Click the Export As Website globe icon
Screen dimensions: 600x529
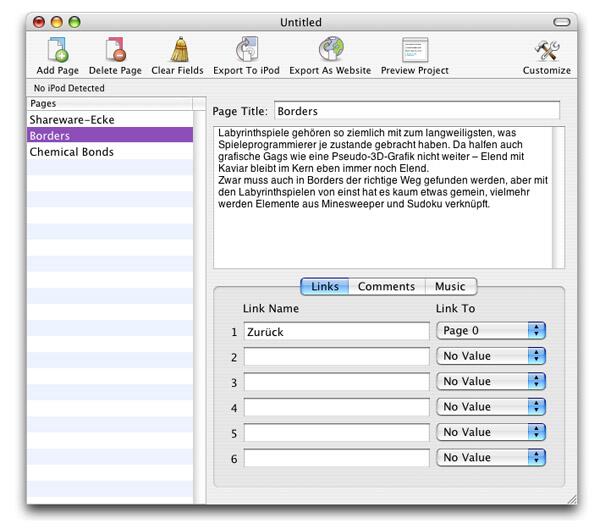[x=331, y=49]
